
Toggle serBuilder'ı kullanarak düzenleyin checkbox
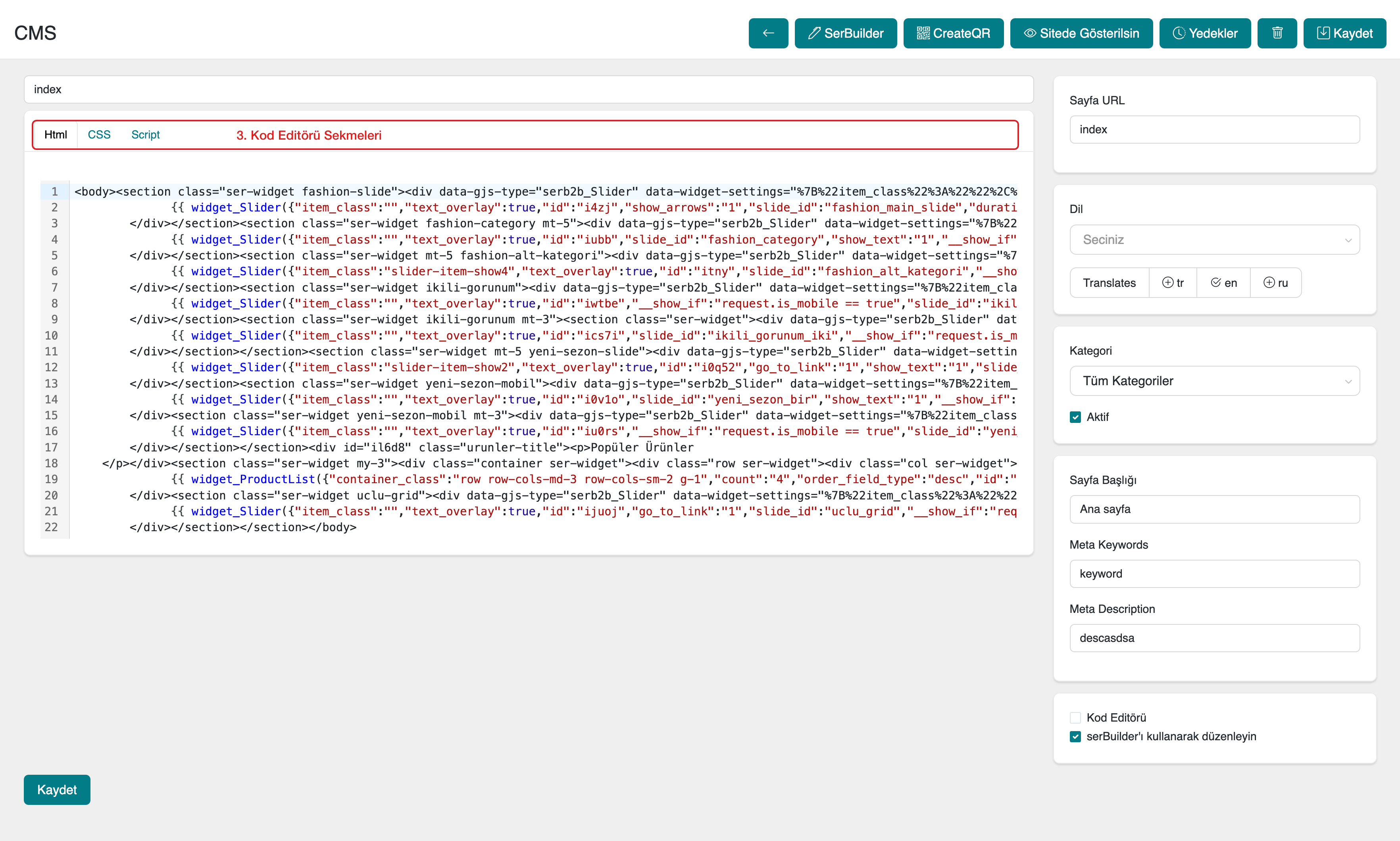coord(1075,737)
